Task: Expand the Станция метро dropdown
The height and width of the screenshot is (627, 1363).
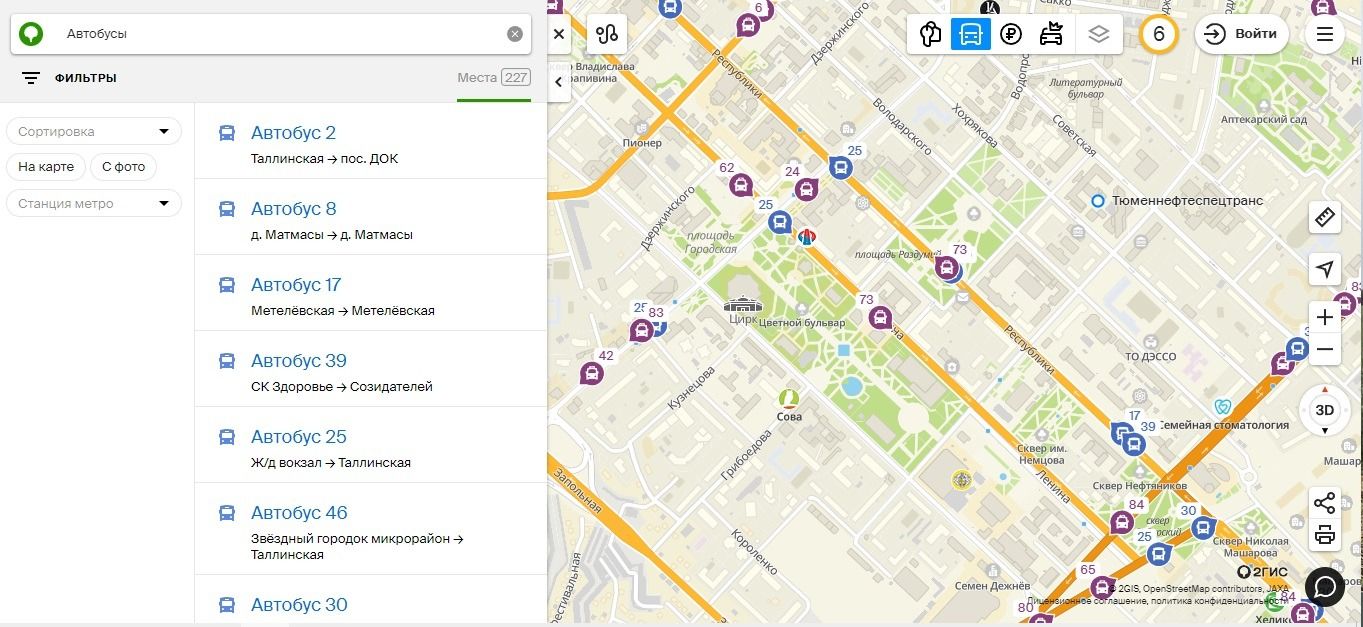Action: [x=94, y=203]
